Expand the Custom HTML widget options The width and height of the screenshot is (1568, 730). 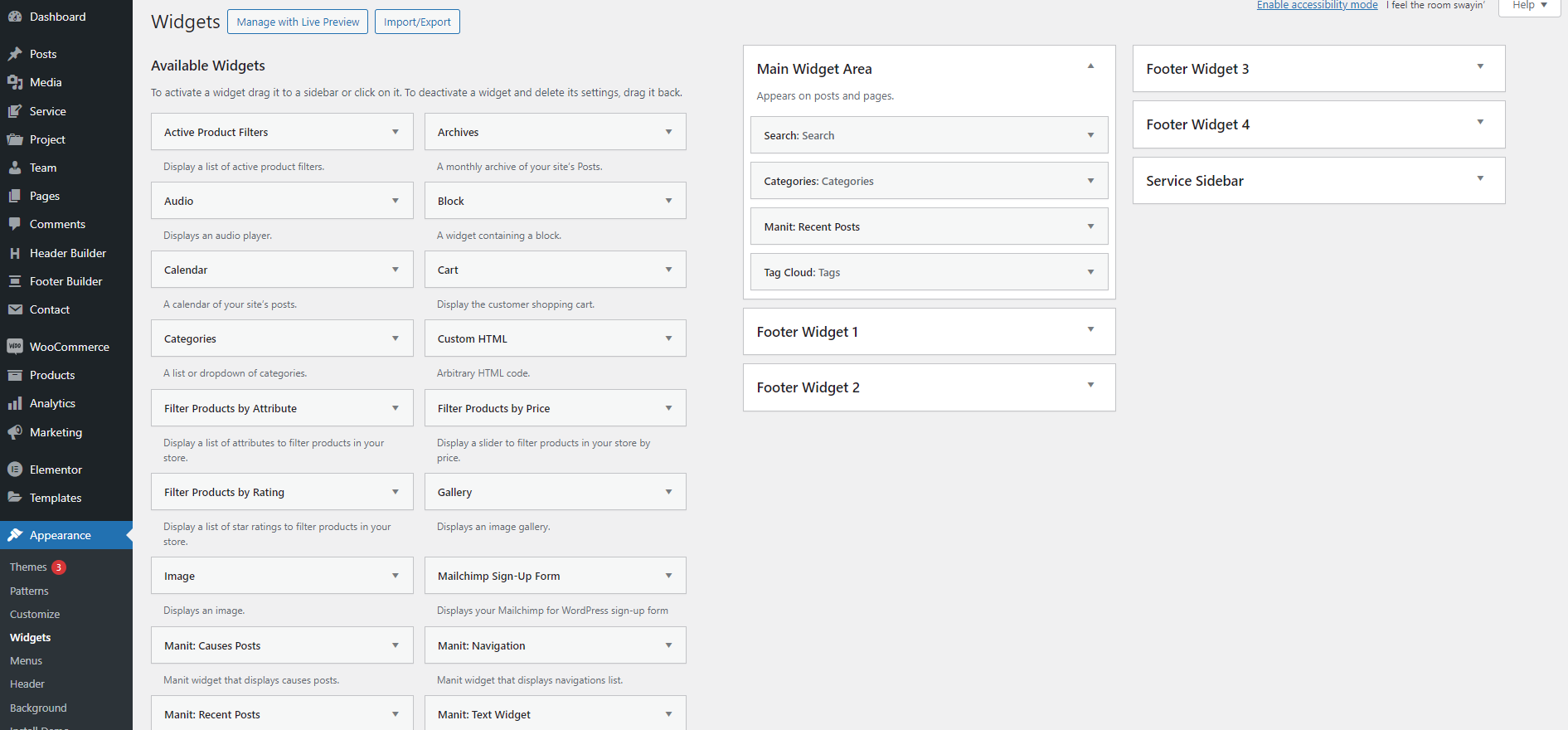(x=668, y=338)
